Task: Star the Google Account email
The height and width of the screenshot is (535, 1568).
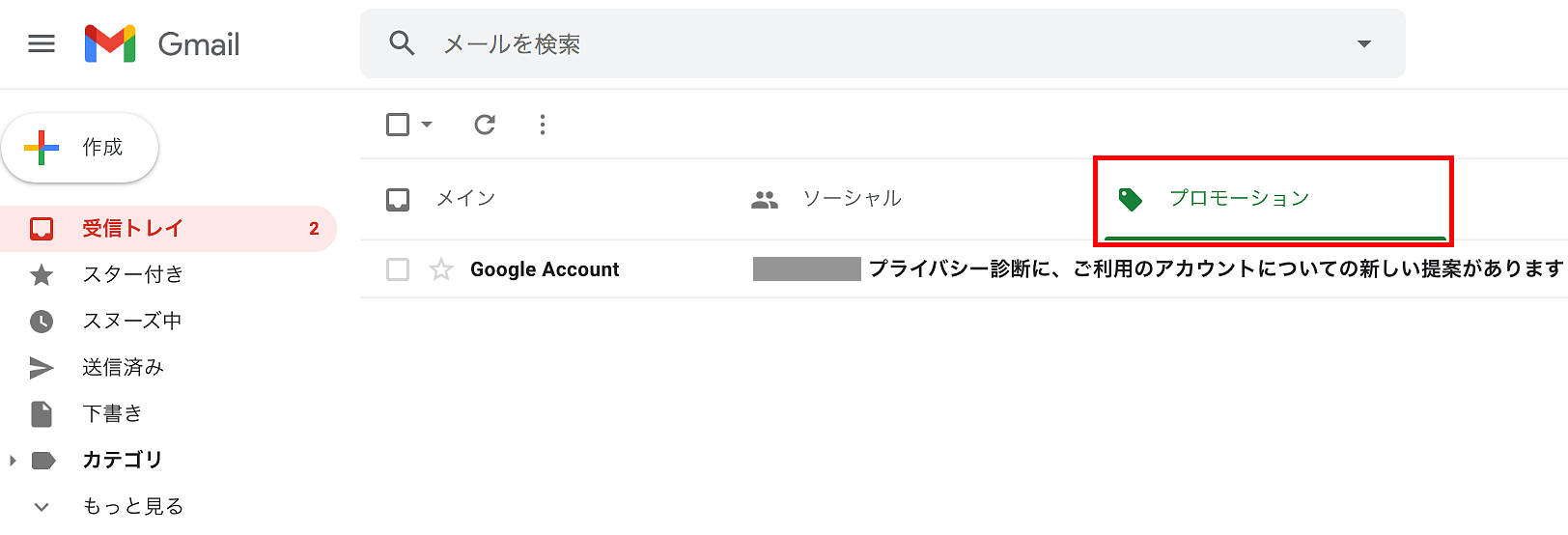Action: (441, 269)
